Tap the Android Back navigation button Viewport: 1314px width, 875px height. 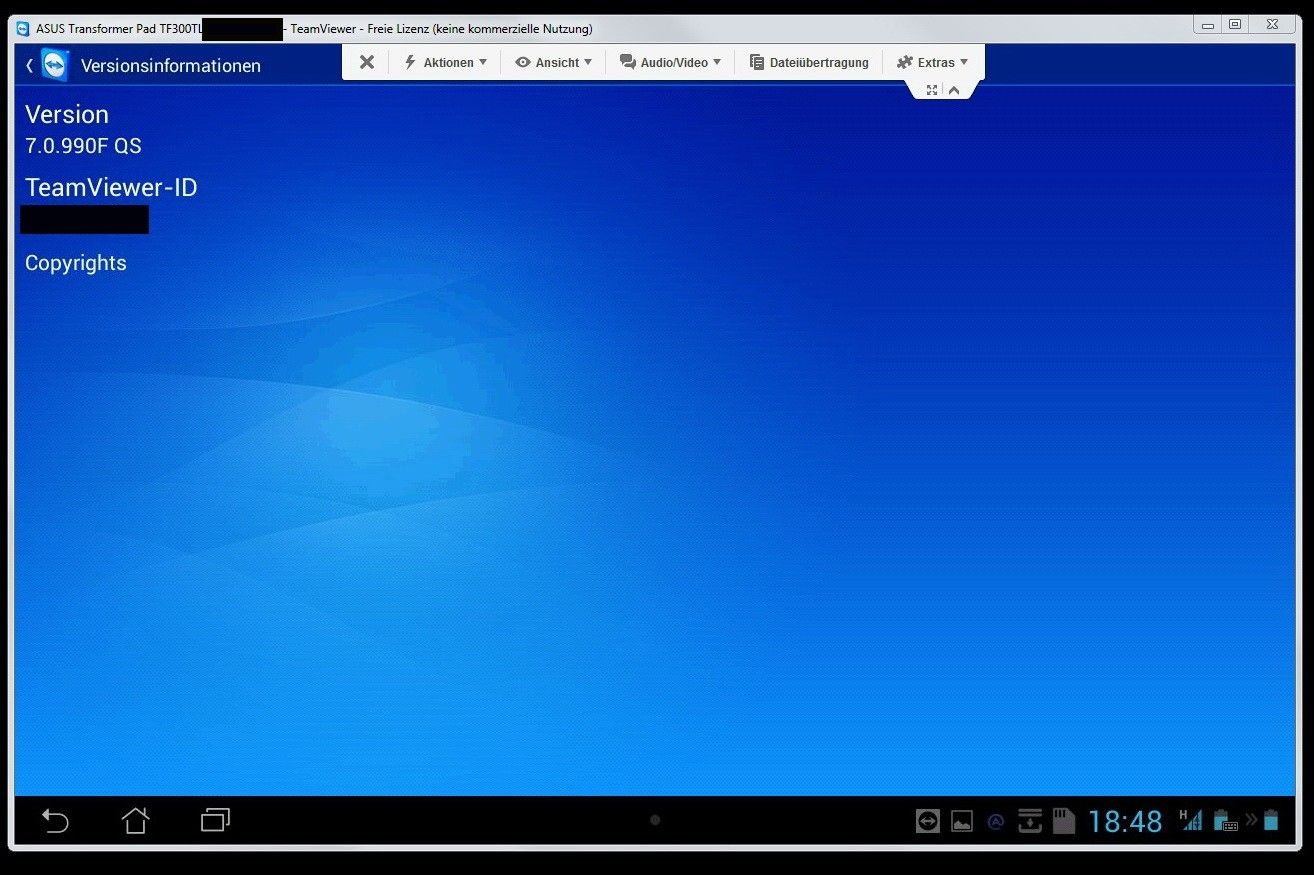coord(55,821)
